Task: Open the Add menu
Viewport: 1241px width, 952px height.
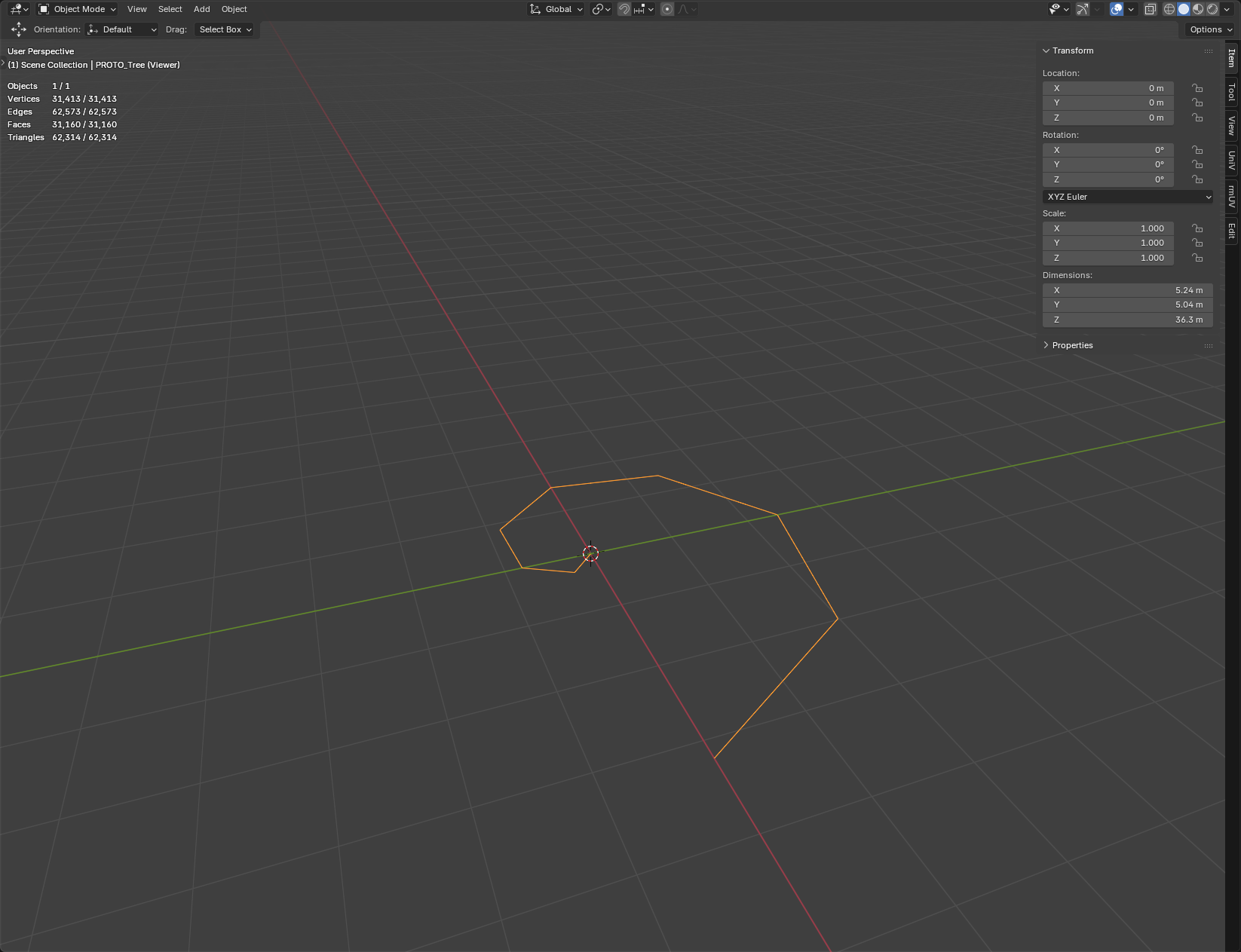Action: click(201, 9)
